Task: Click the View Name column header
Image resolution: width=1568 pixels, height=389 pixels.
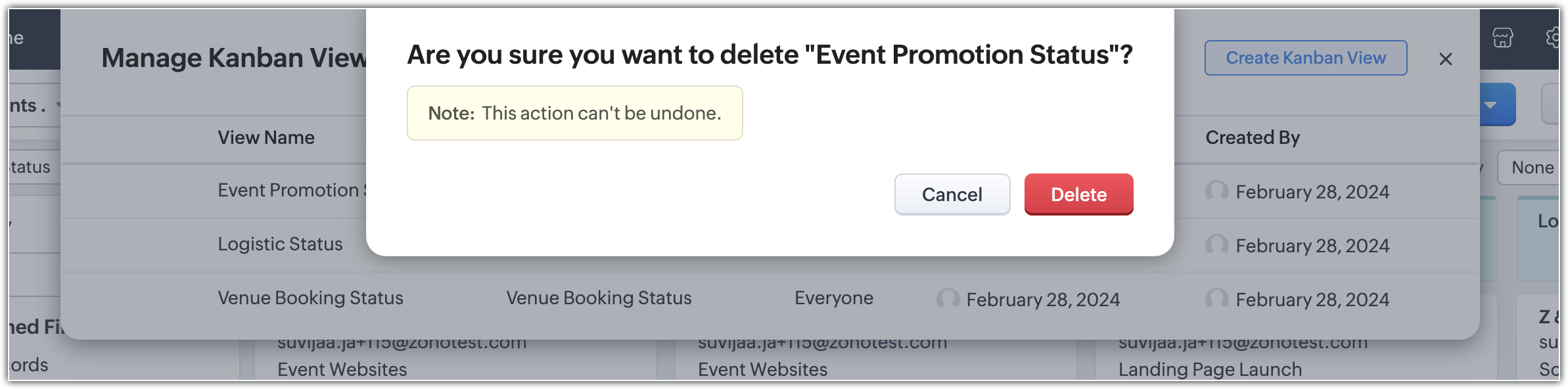Action: pos(266,138)
